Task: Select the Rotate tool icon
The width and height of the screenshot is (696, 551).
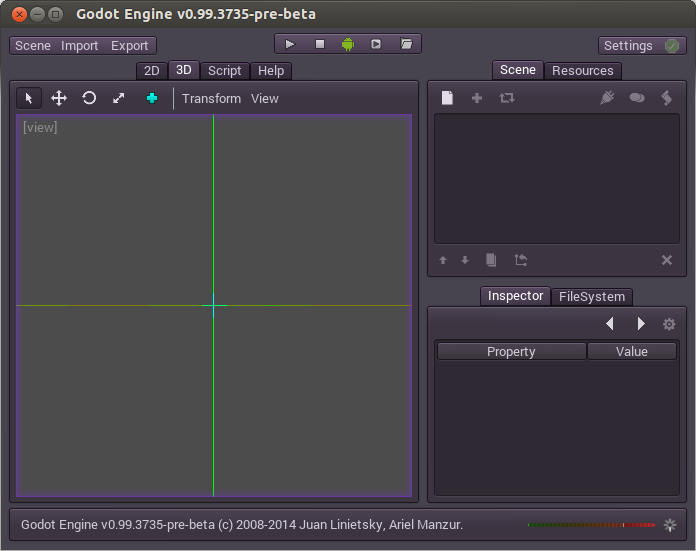Action: pyautogui.click(x=89, y=98)
